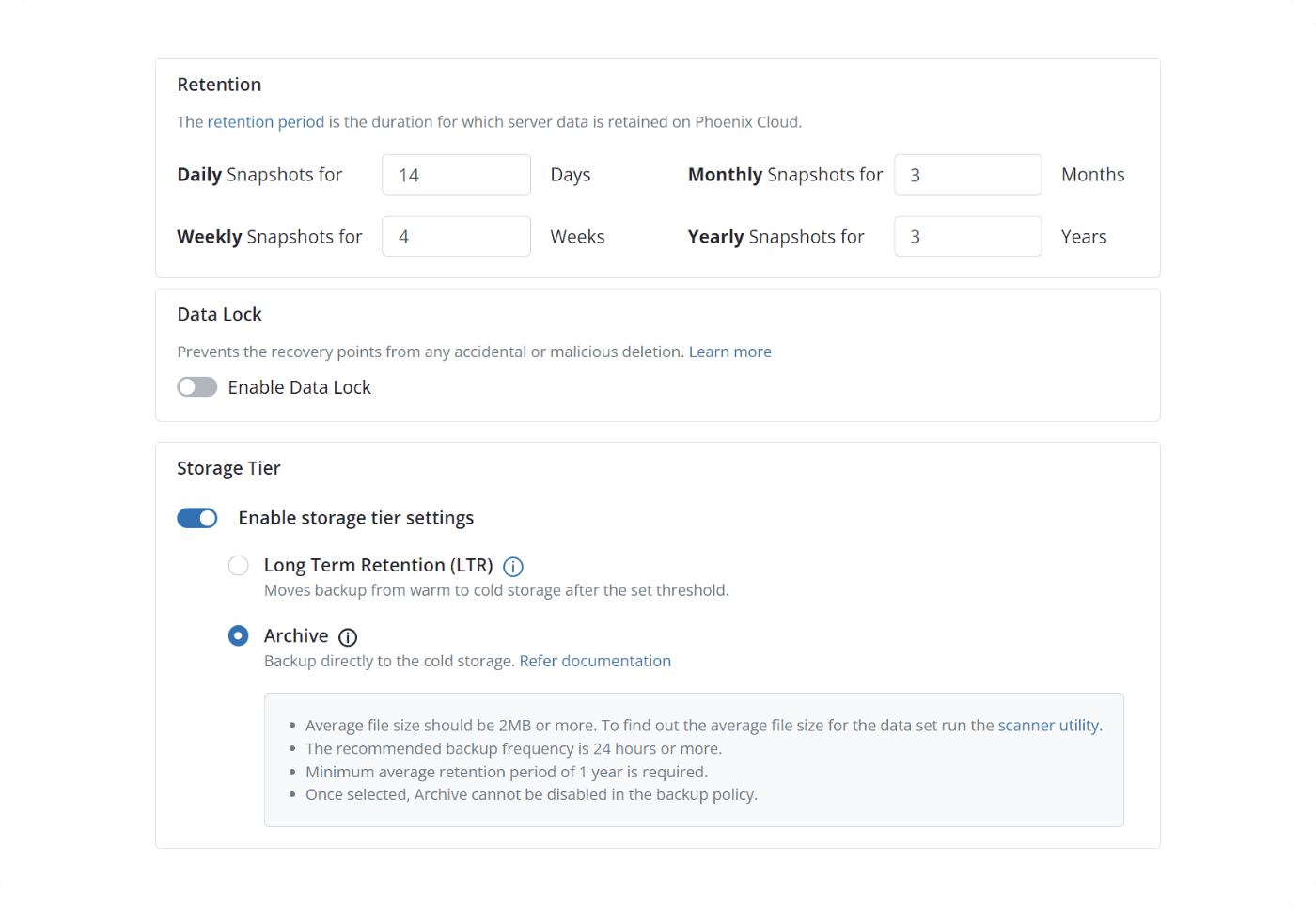Open the 'Refer documentation' link under Archive
Image resolution: width=1316 pixels, height=908 pixels.
coord(595,661)
